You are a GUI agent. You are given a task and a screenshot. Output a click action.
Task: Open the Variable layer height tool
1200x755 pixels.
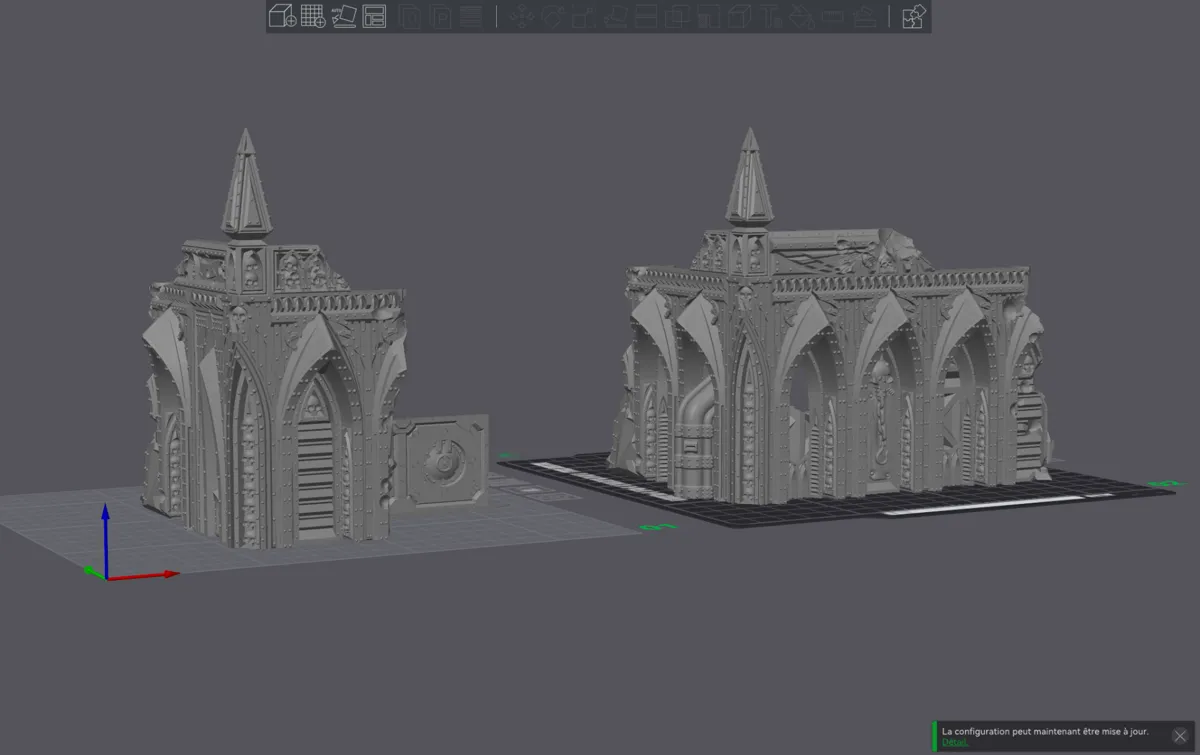point(471,16)
